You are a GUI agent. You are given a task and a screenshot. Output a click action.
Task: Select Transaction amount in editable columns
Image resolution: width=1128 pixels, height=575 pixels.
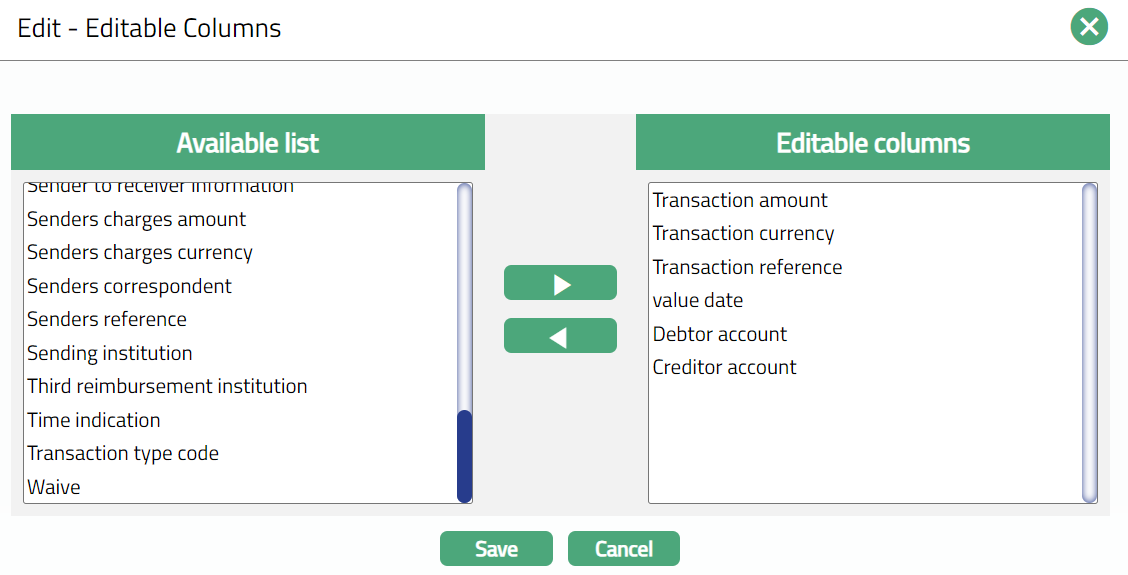coord(740,200)
